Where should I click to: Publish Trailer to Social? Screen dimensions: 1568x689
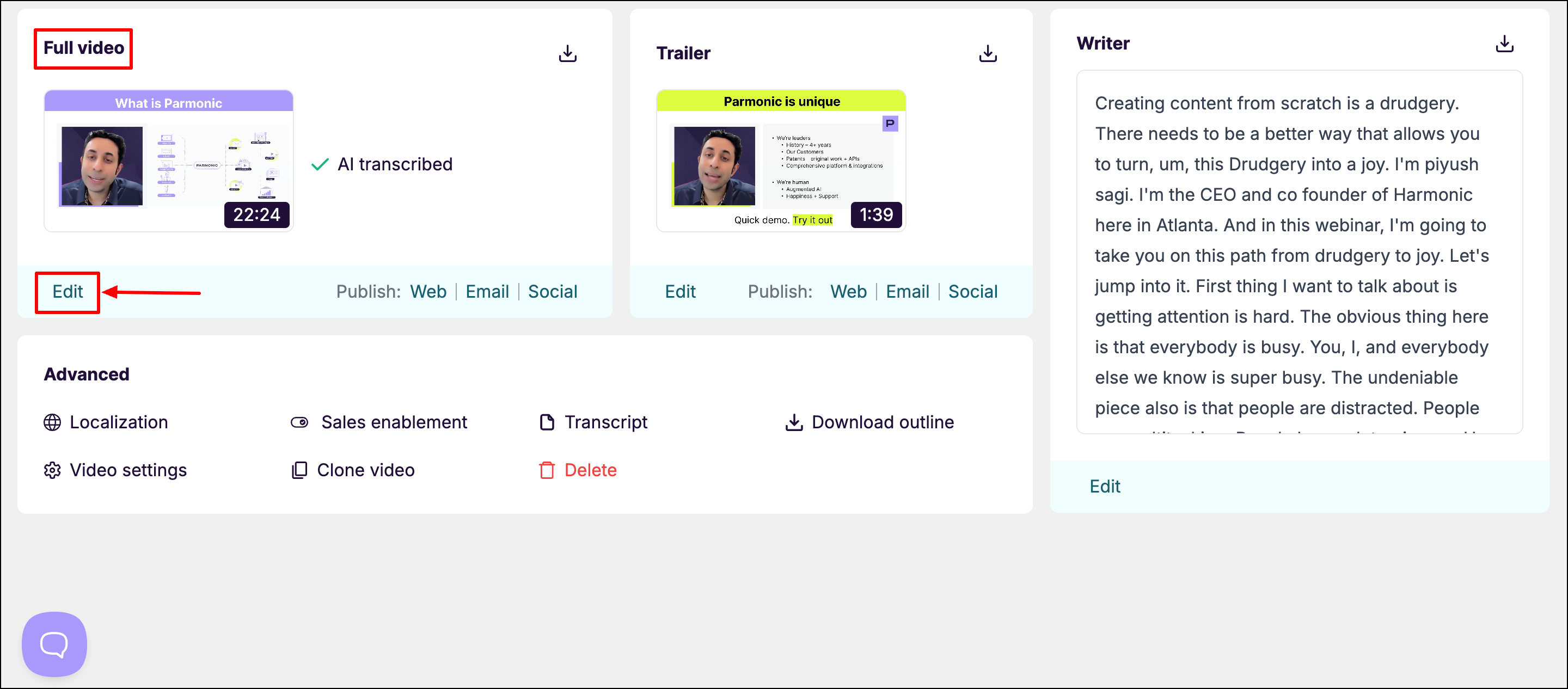click(972, 292)
